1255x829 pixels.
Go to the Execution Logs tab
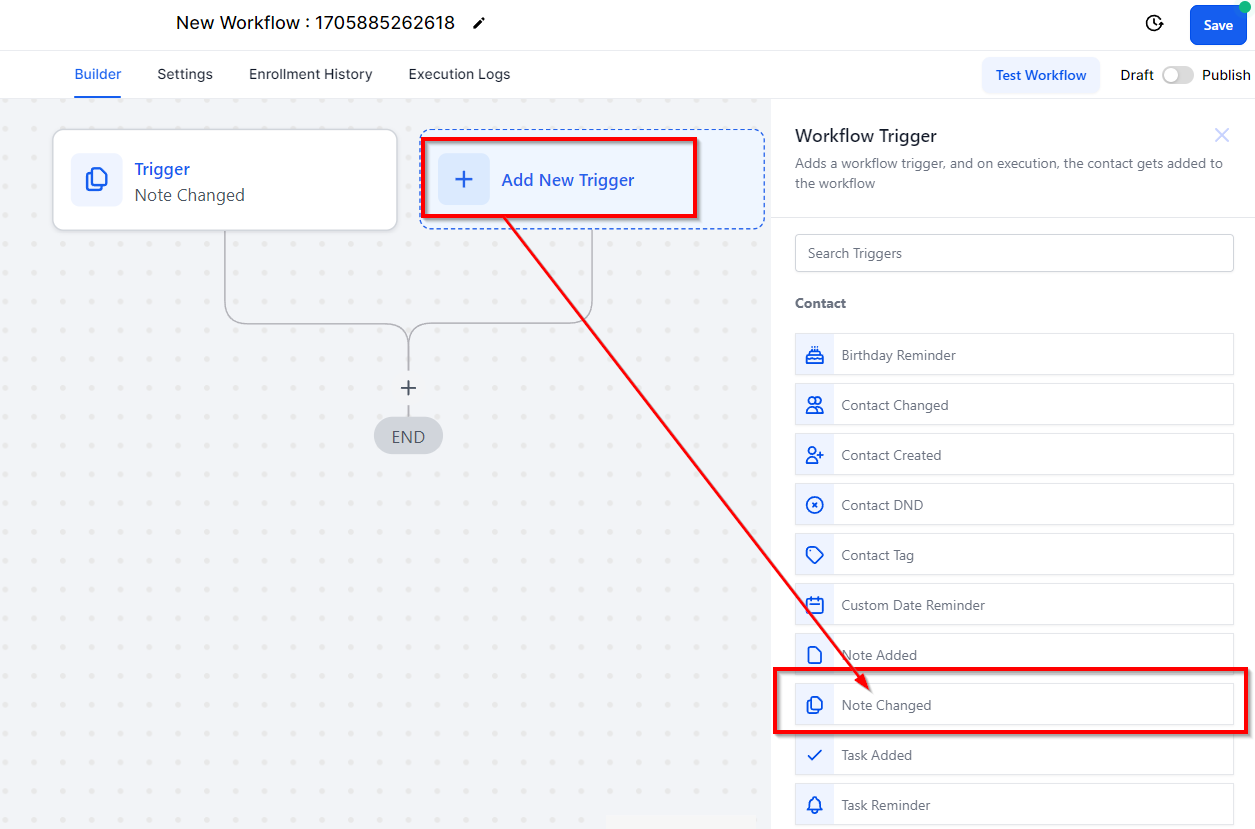point(459,74)
